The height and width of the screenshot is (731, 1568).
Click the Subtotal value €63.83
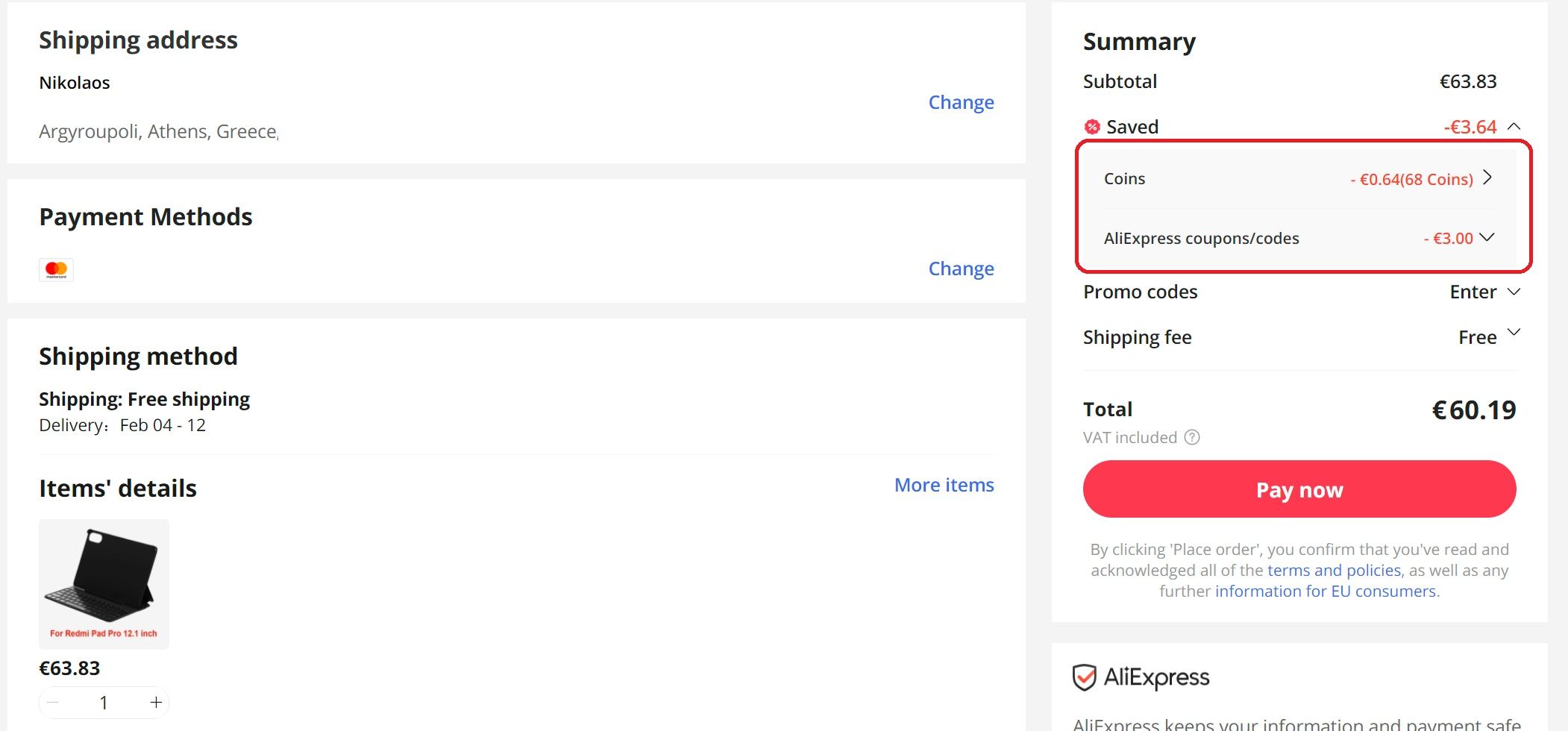[x=1468, y=81]
